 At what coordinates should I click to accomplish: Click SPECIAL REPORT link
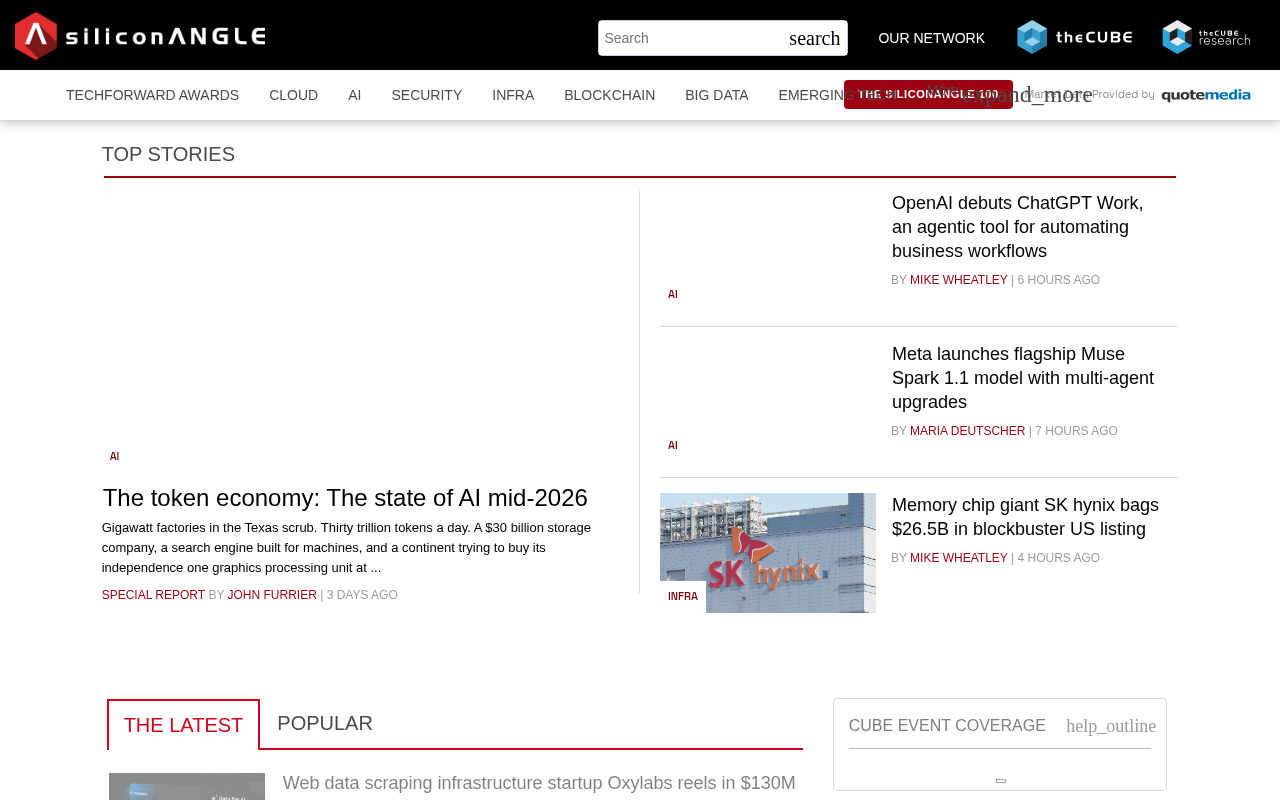click(153, 595)
